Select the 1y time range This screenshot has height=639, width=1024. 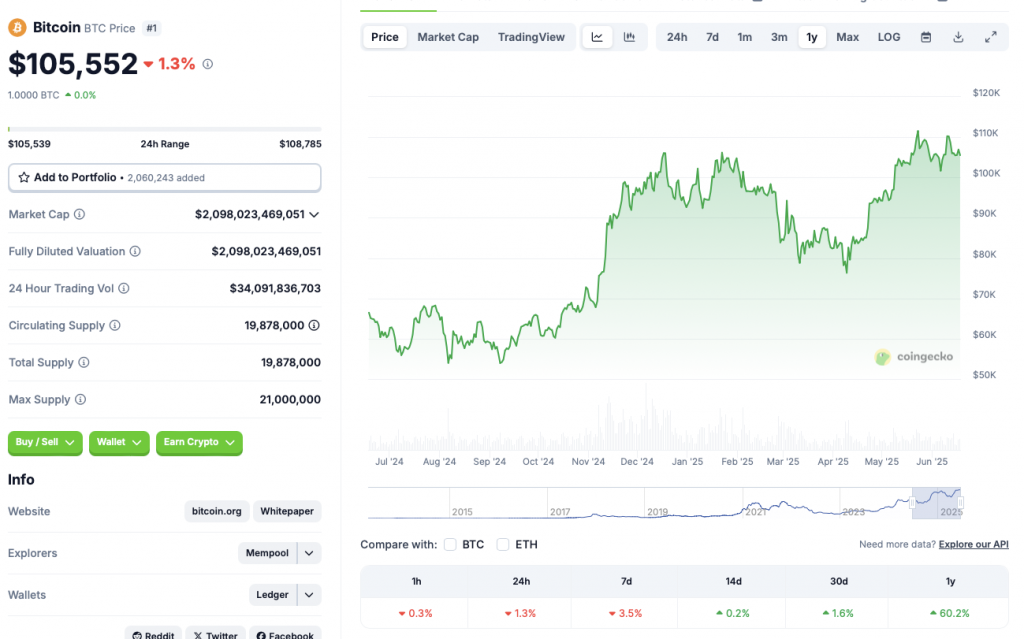pos(812,37)
